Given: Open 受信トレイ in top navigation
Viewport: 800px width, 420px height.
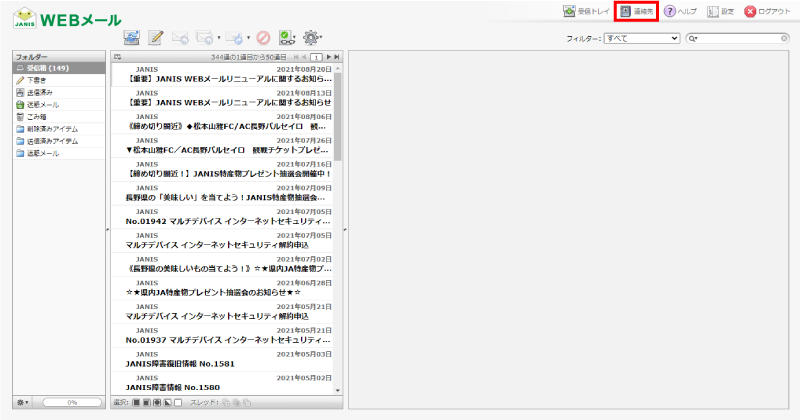Looking at the screenshot, I should point(586,11).
